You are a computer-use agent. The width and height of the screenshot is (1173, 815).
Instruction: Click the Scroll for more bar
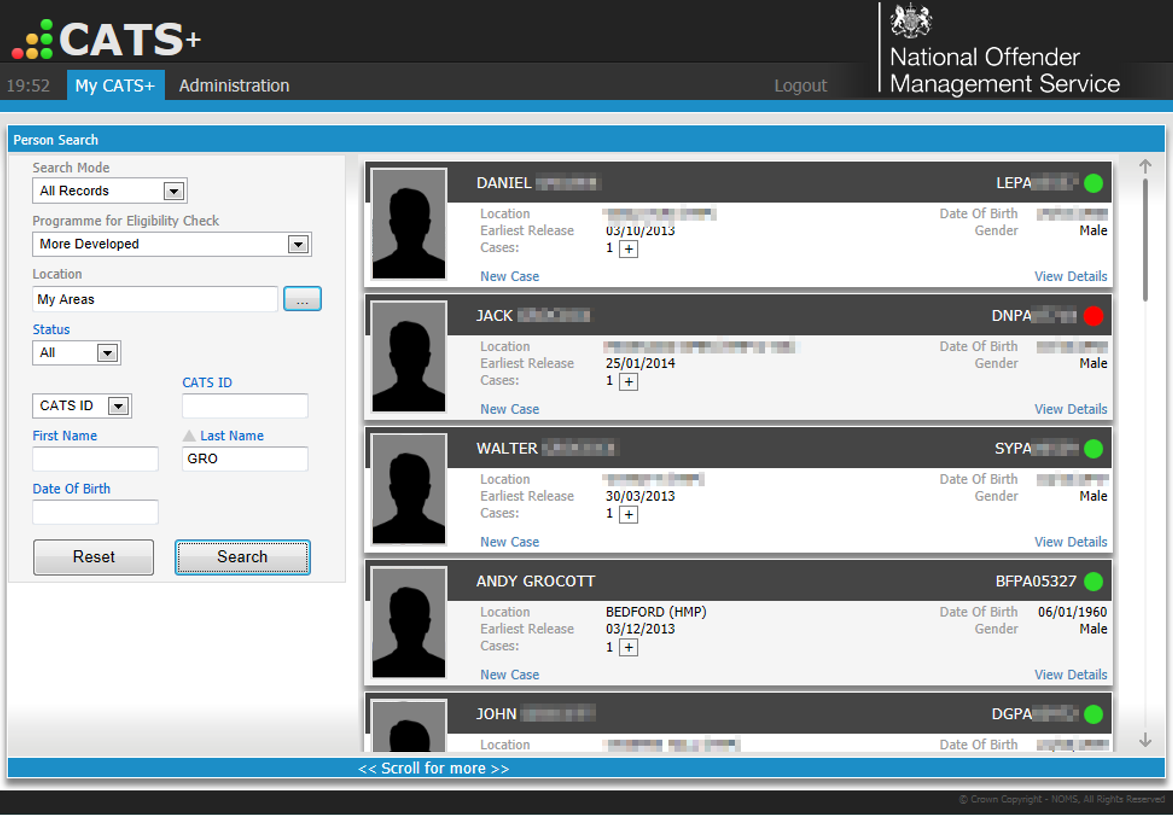point(586,768)
